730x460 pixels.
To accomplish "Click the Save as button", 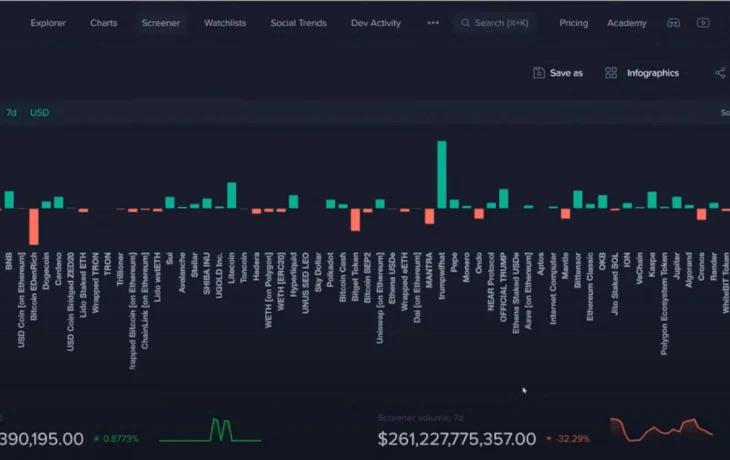I will click(x=558, y=73).
